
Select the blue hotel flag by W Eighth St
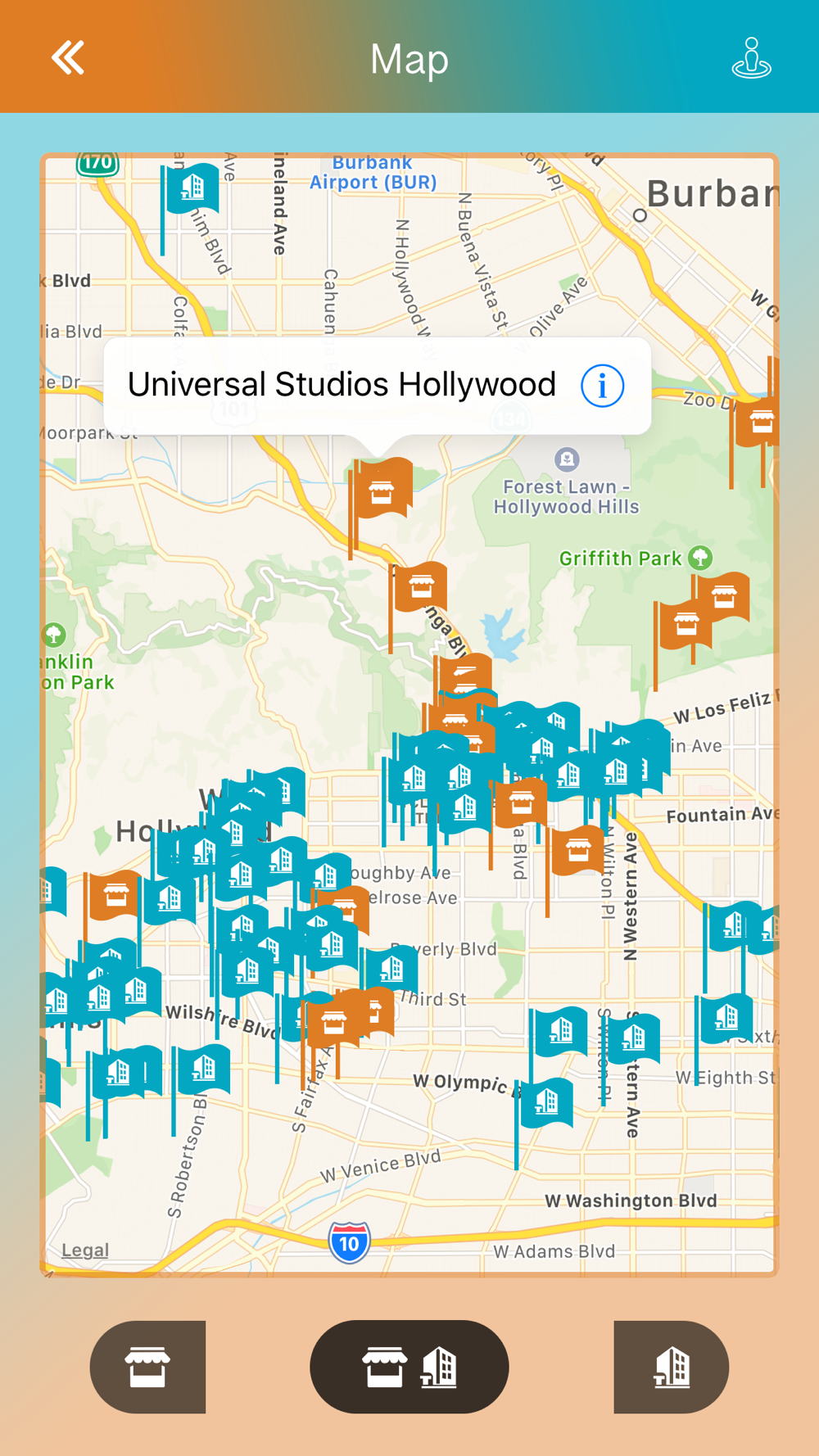[726, 1019]
